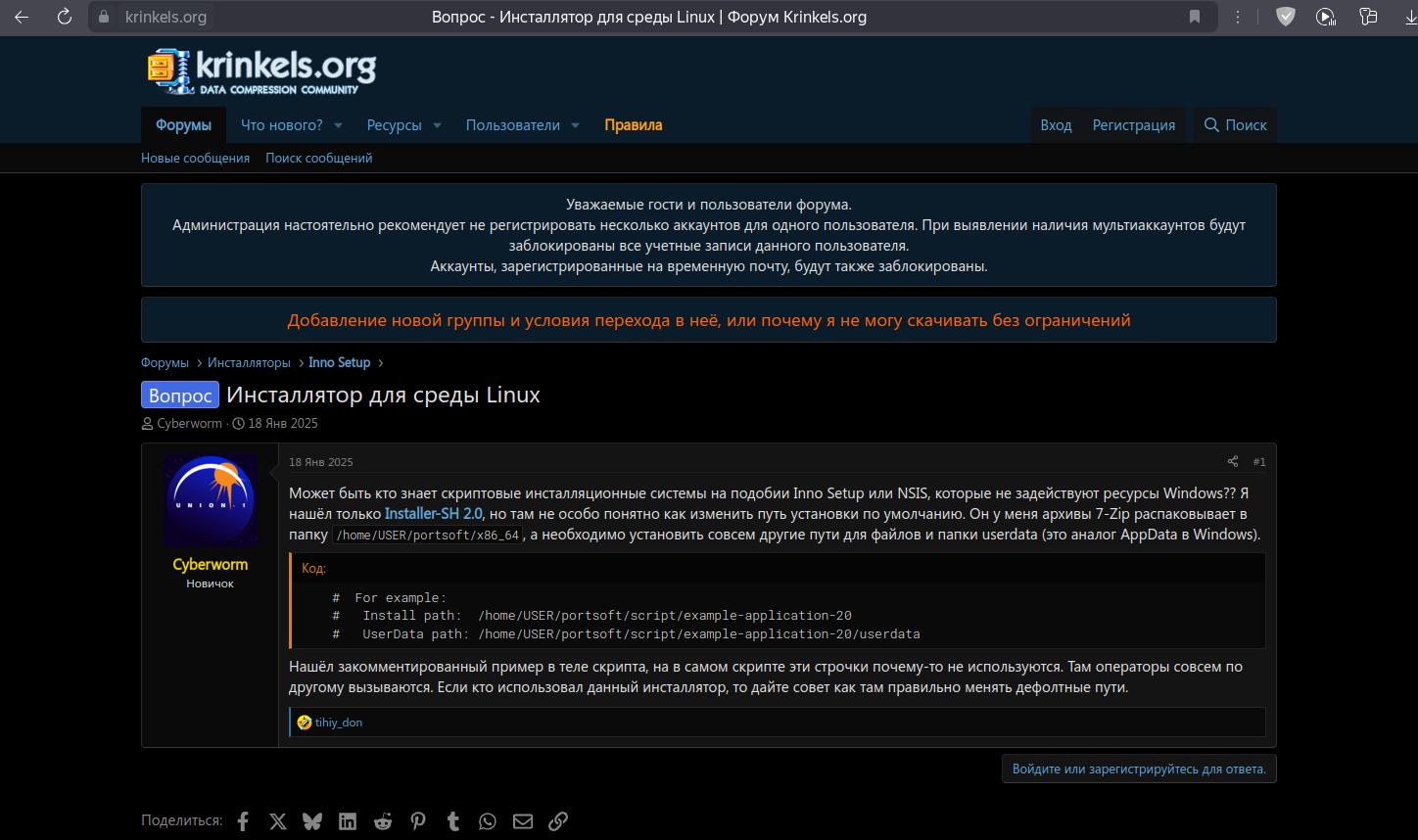This screenshot has height=840, width=1418.
Task: Open the downloads arrow icon in browser toolbar
Action: click(x=1410, y=17)
